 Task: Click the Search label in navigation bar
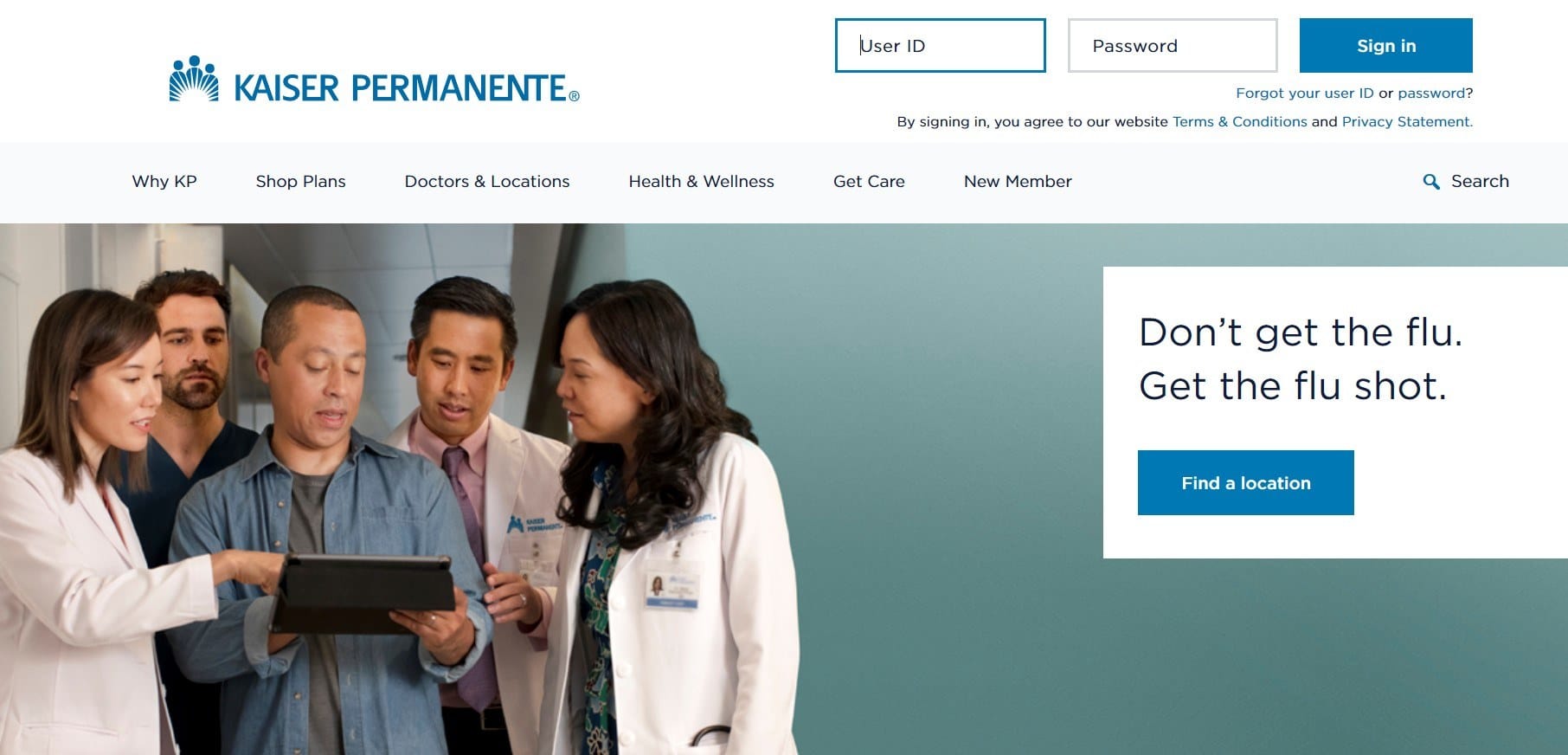click(x=1480, y=181)
